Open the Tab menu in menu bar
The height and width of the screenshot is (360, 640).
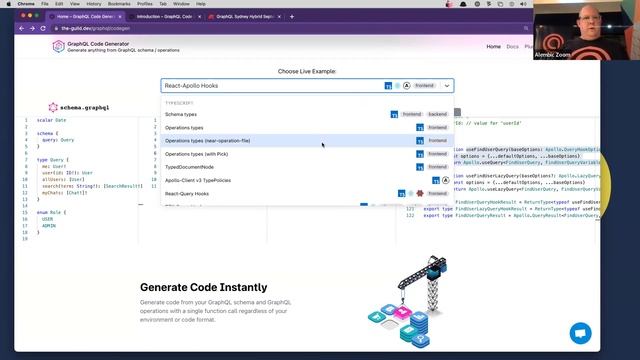[x=163, y=4]
